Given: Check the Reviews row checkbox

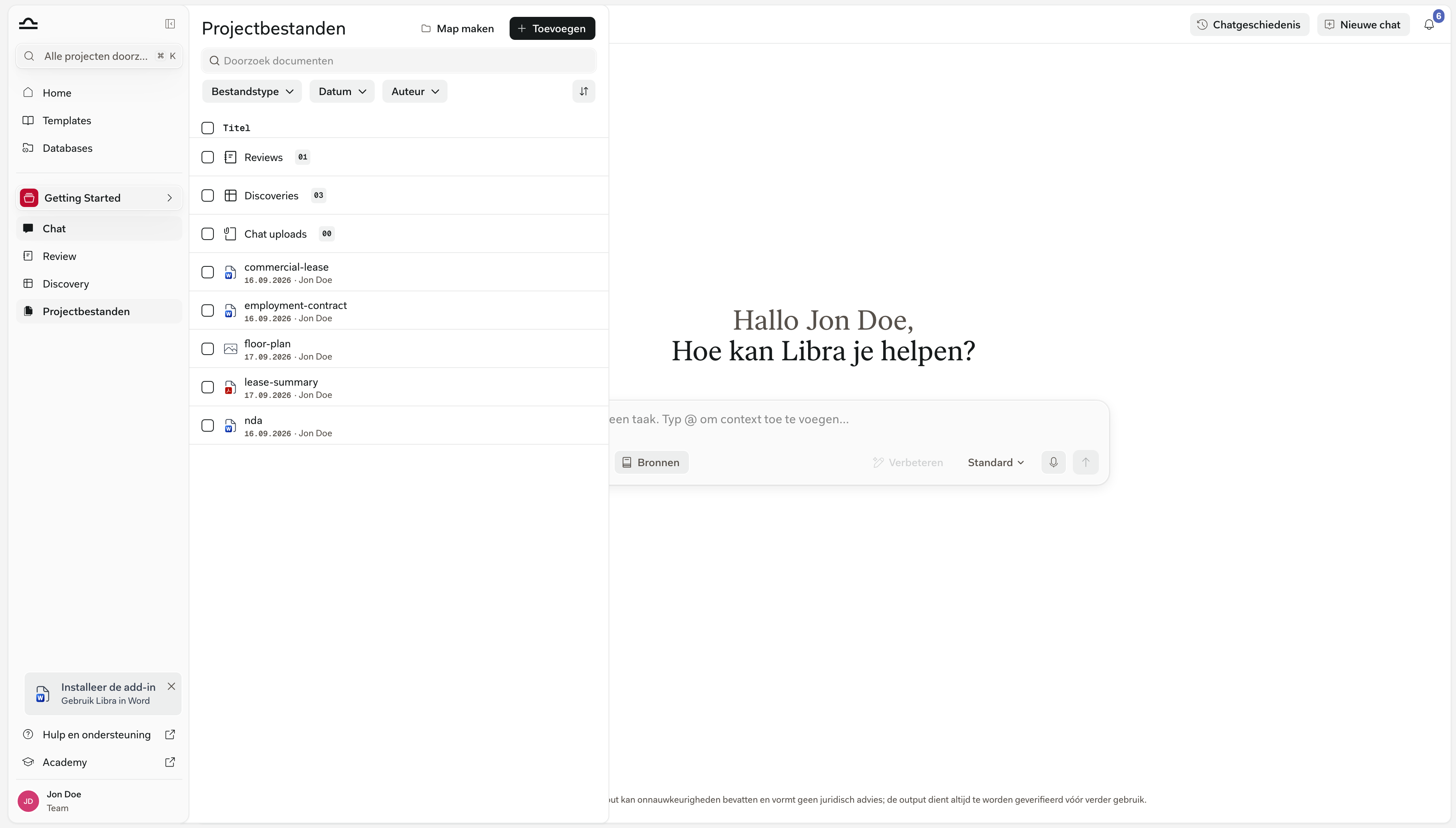Looking at the screenshot, I should coord(207,157).
